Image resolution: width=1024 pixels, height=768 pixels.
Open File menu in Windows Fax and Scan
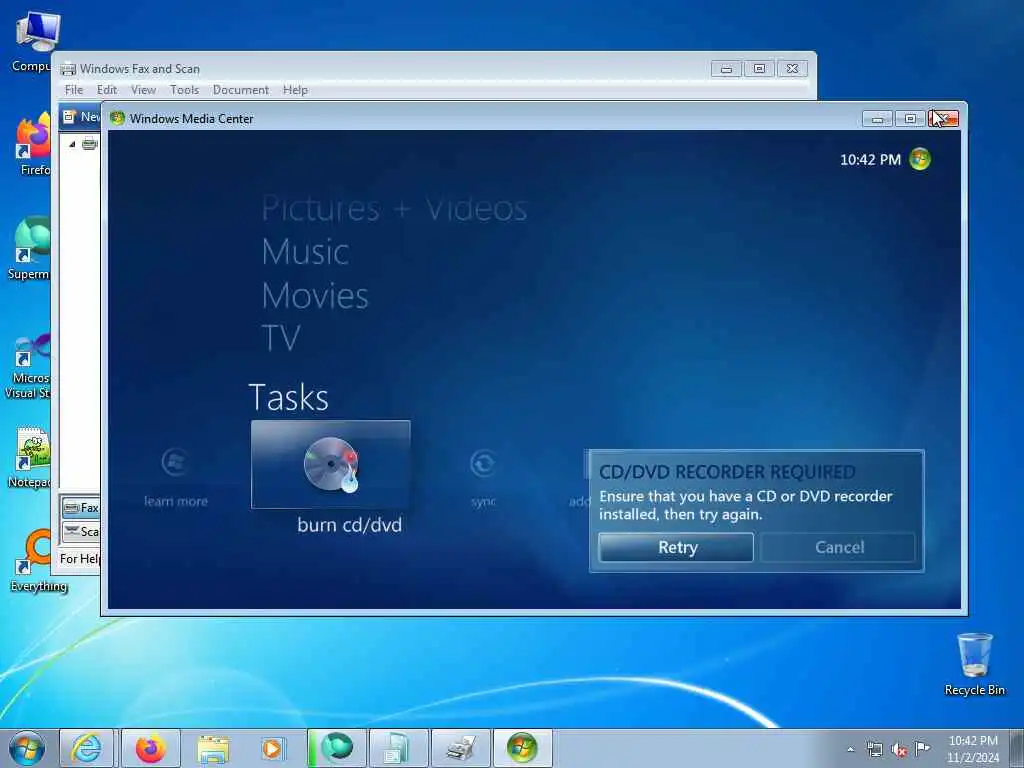tap(74, 90)
